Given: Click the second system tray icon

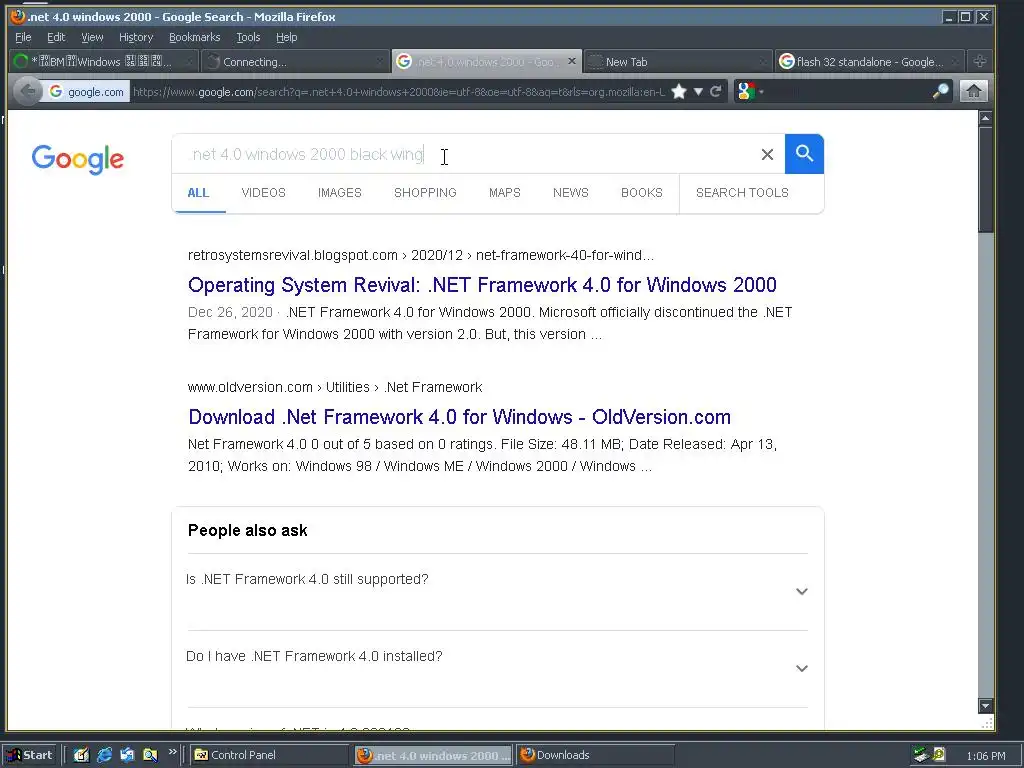Looking at the screenshot, I should coord(939,755).
